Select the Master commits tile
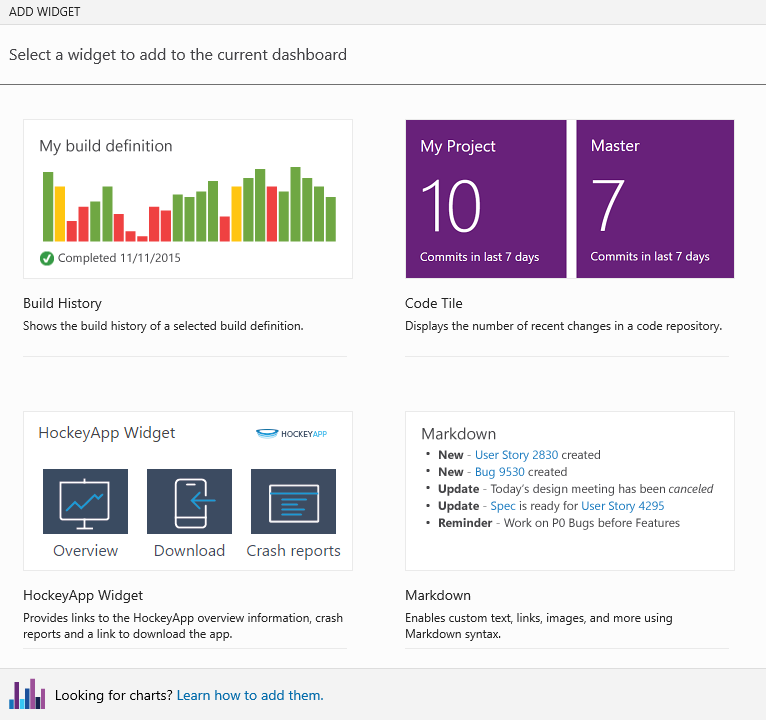Image resolution: width=766 pixels, height=720 pixels. (x=655, y=199)
